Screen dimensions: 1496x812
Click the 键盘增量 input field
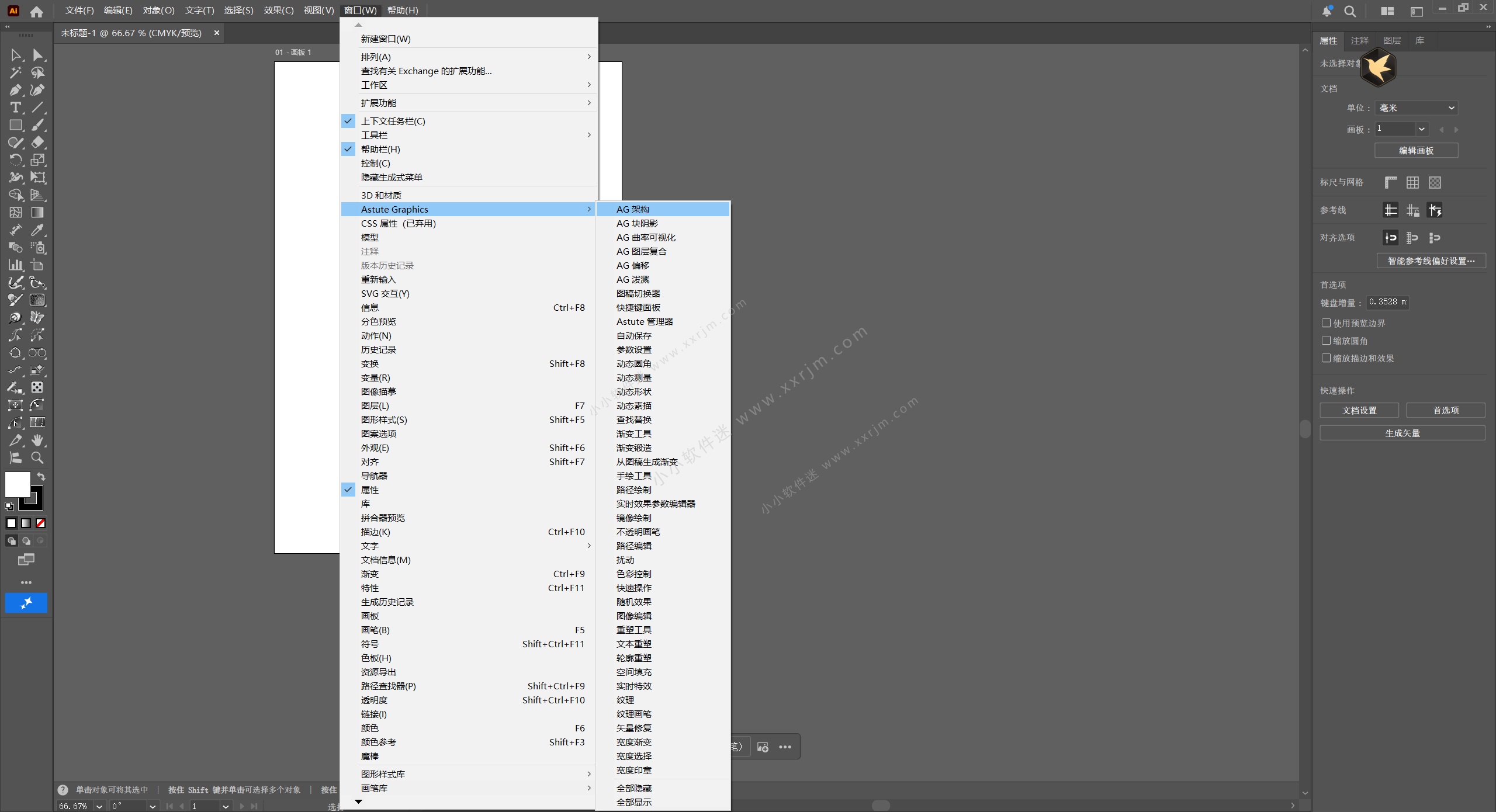1387,303
